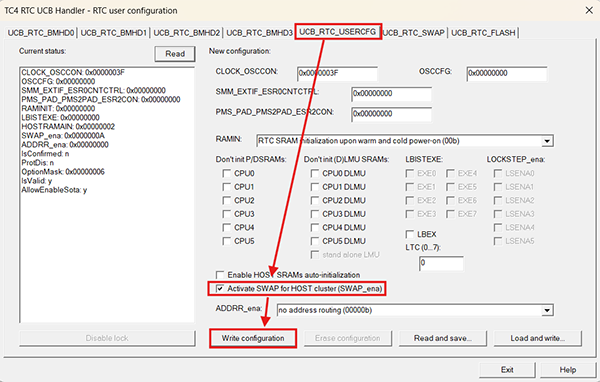Go to the UCB_RTC_SWAP tab

click(414, 33)
